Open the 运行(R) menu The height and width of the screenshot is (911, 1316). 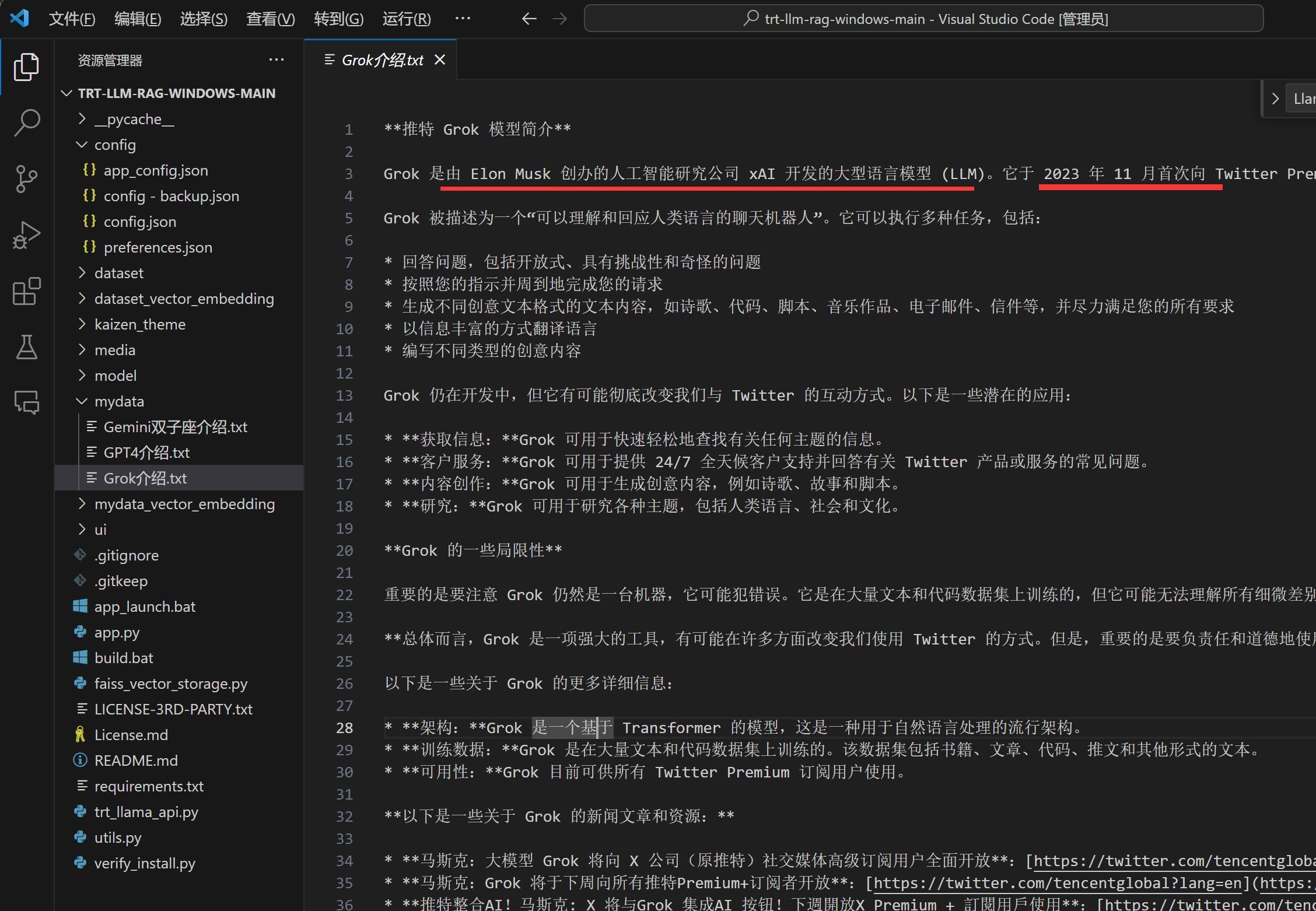coord(407,19)
